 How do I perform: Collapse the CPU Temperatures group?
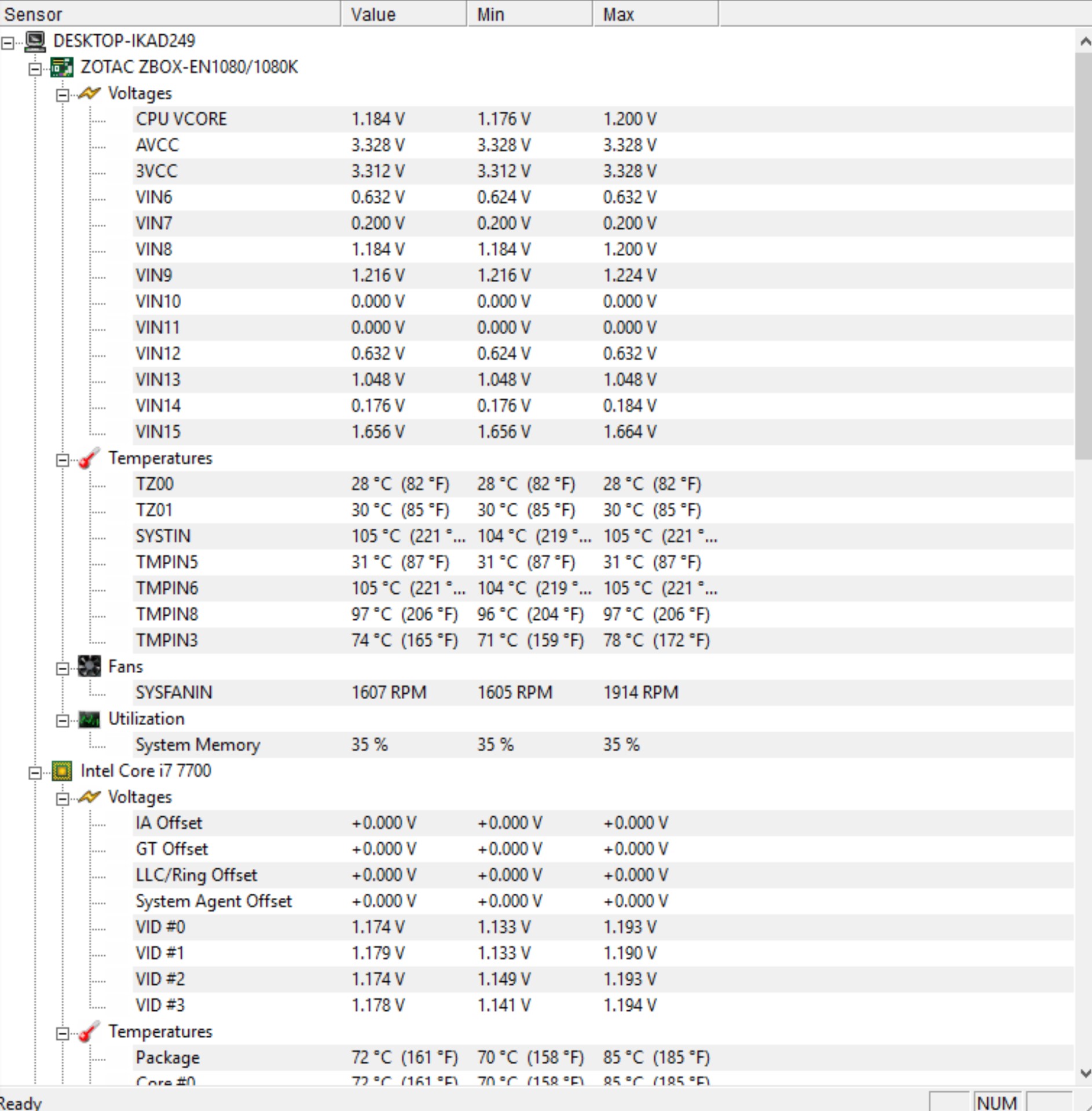coord(63,1033)
